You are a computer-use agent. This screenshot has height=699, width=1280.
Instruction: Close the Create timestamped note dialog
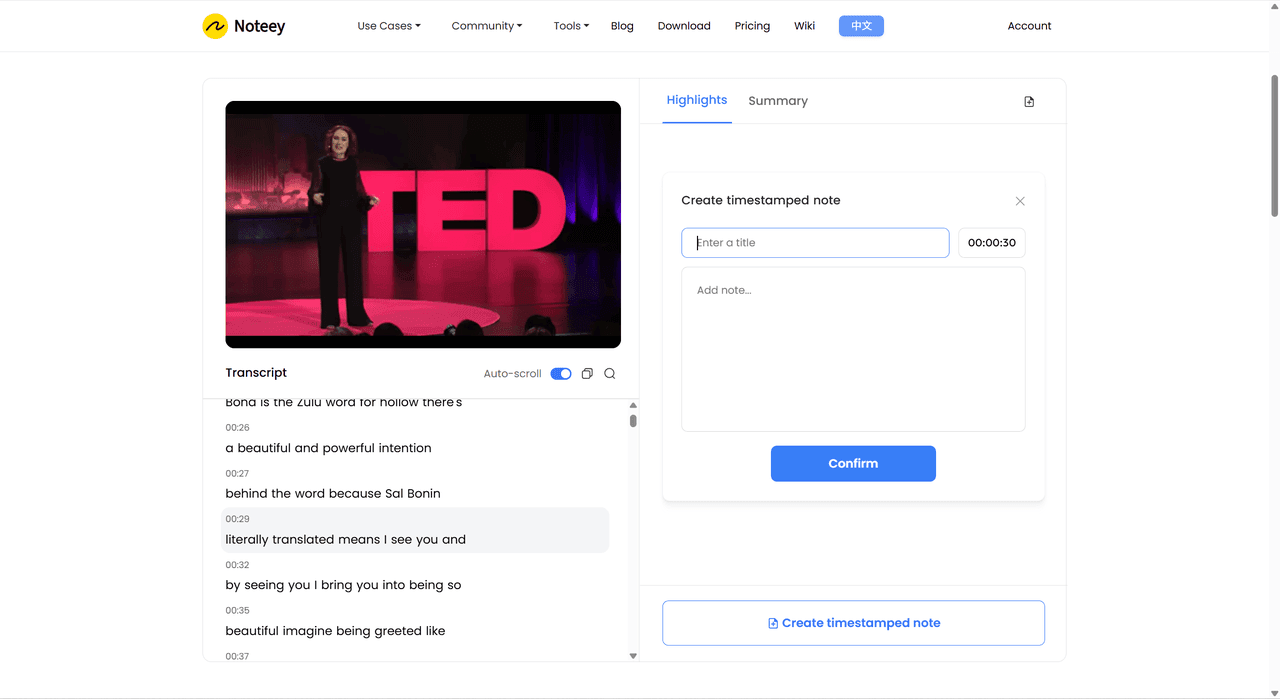[1020, 201]
